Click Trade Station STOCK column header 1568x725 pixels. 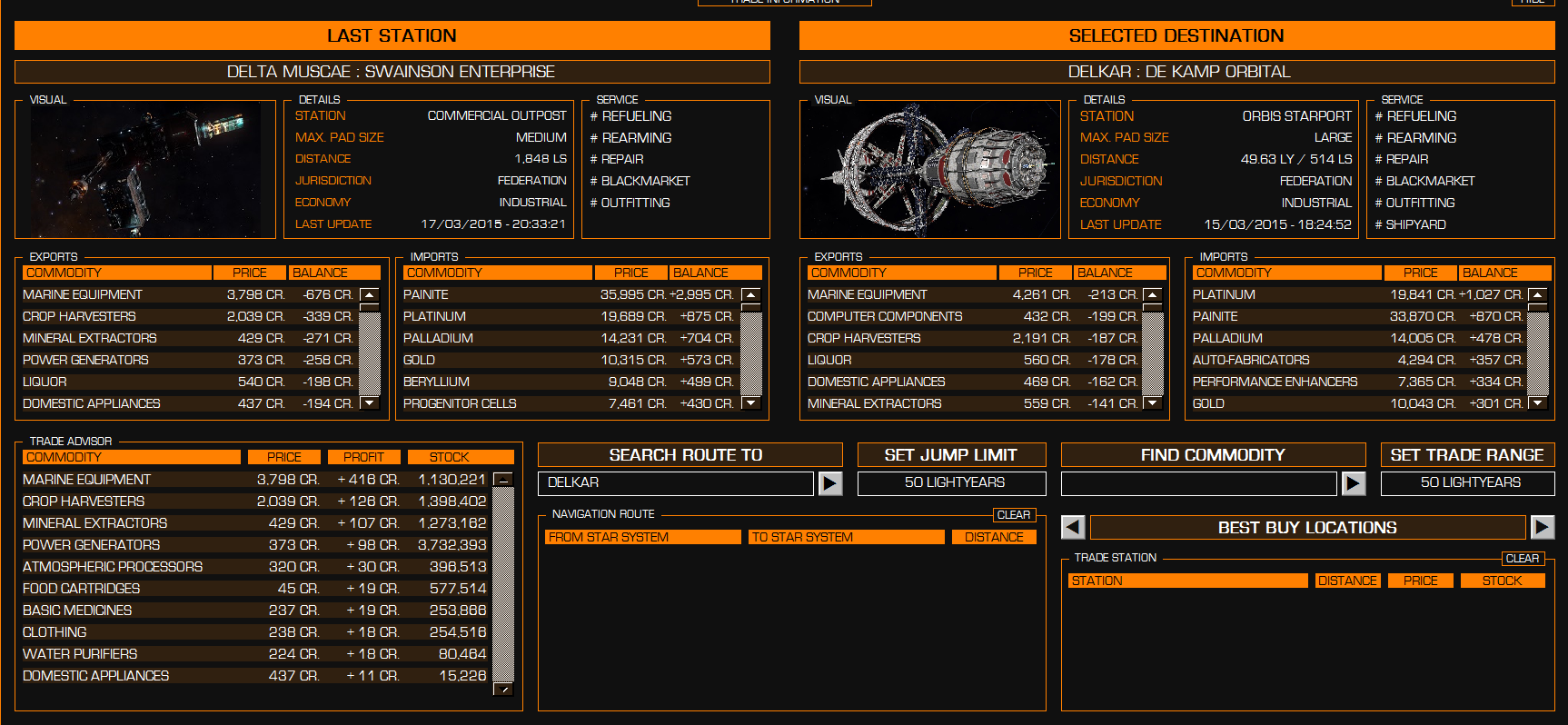click(1503, 581)
